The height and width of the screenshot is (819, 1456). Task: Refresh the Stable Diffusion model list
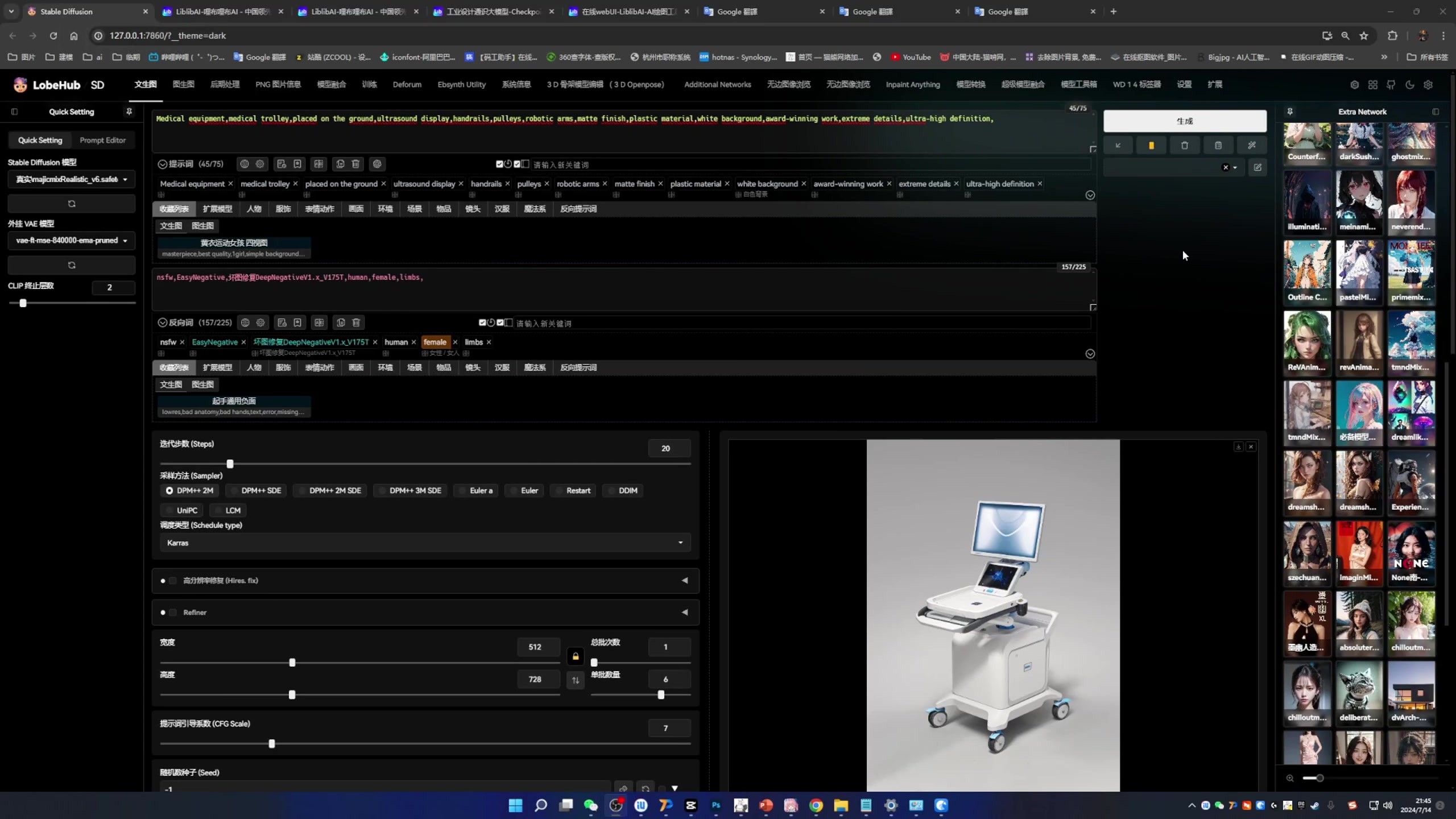(72, 204)
